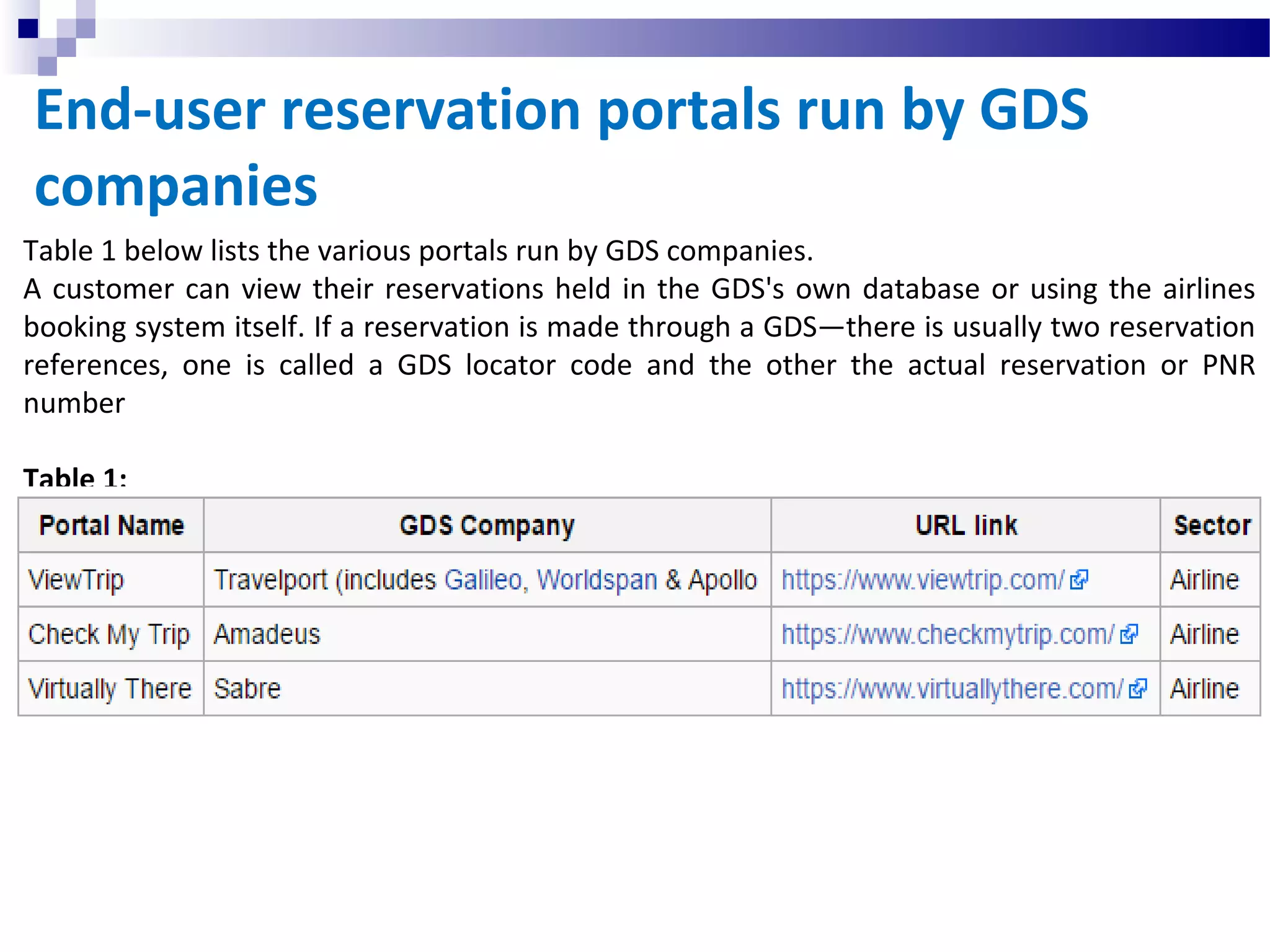Image resolution: width=1270 pixels, height=952 pixels.
Task: Click the Table 1 caption label
Action: tap(74, 478)
